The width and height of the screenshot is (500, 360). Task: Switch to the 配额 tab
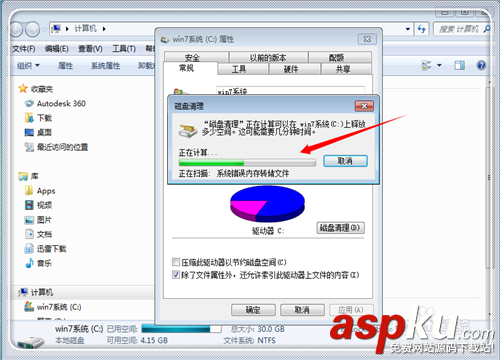340,57
